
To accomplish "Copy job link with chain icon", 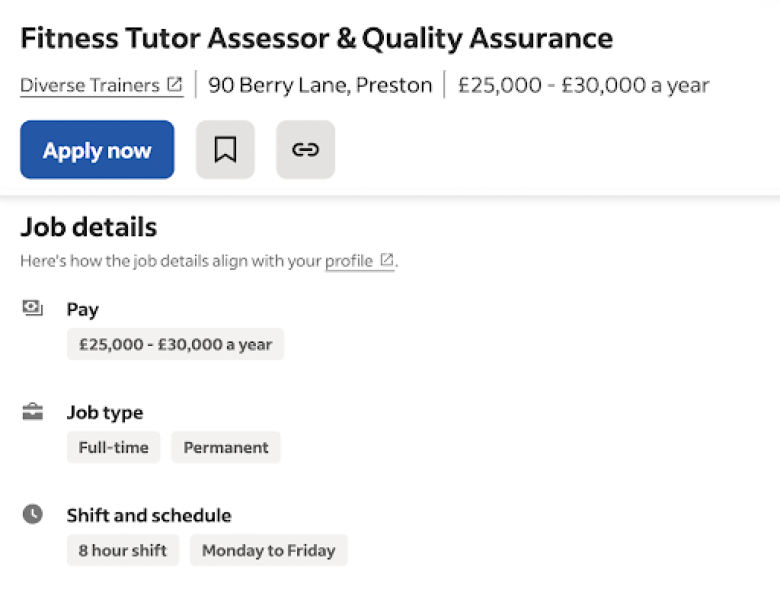I will [305, 150].
